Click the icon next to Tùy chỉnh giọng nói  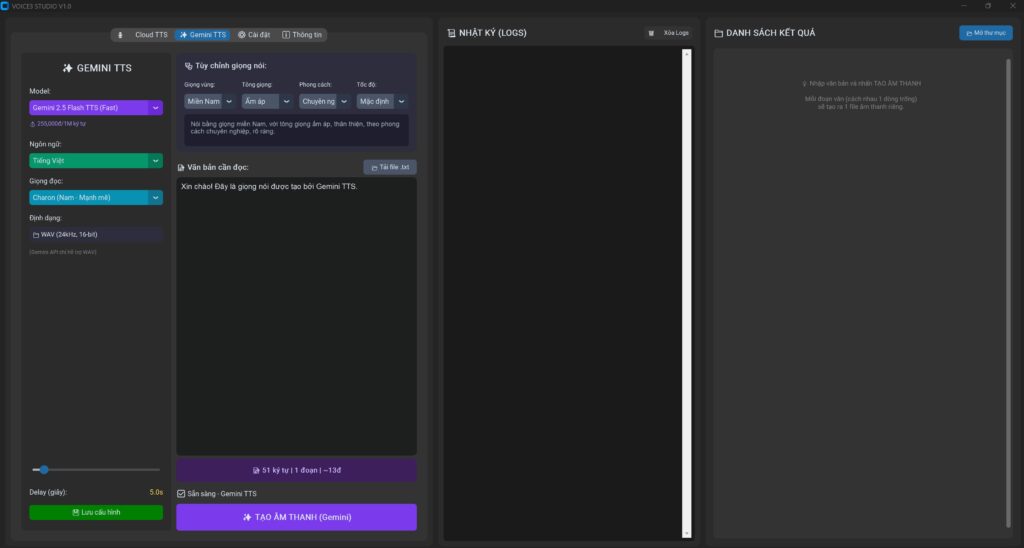coord(188,66)
